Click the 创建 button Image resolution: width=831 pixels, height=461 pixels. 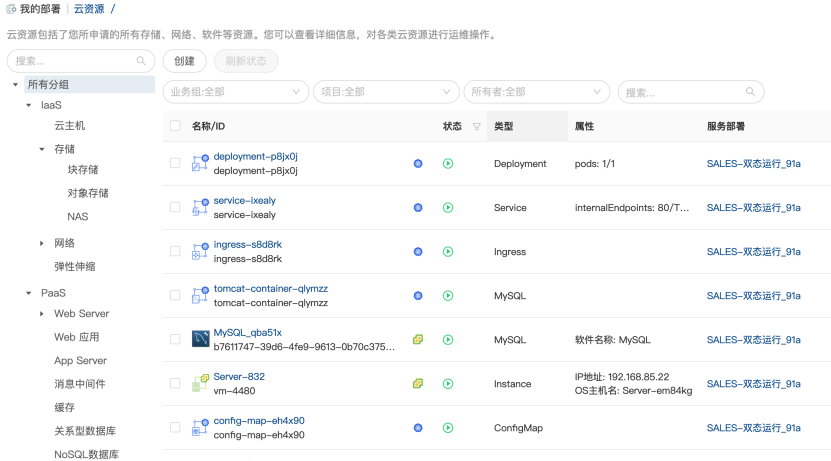click(184, 61)
